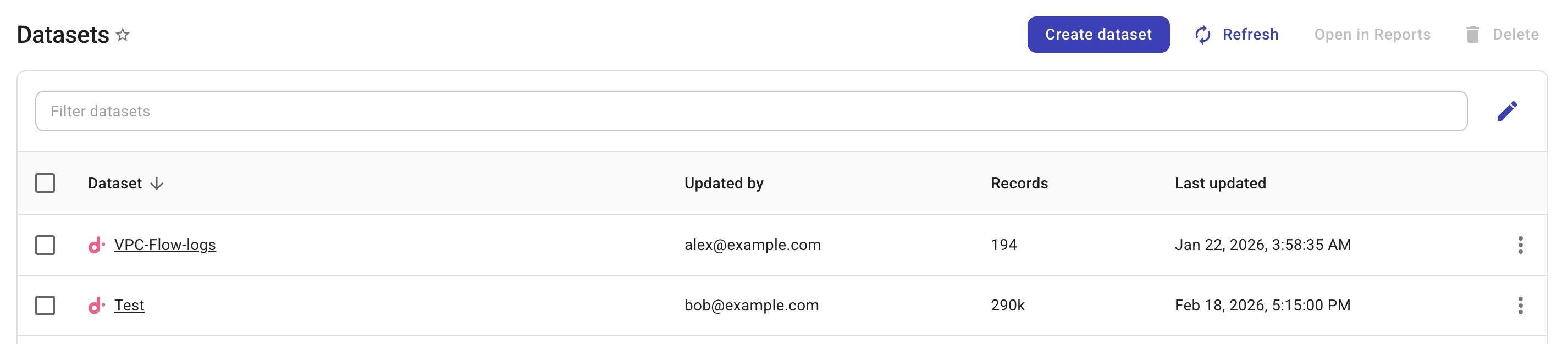Click the pink dataset icon beside VPC-Flow-logs
The image size is (1568, 344).
[x=97, y=245]
